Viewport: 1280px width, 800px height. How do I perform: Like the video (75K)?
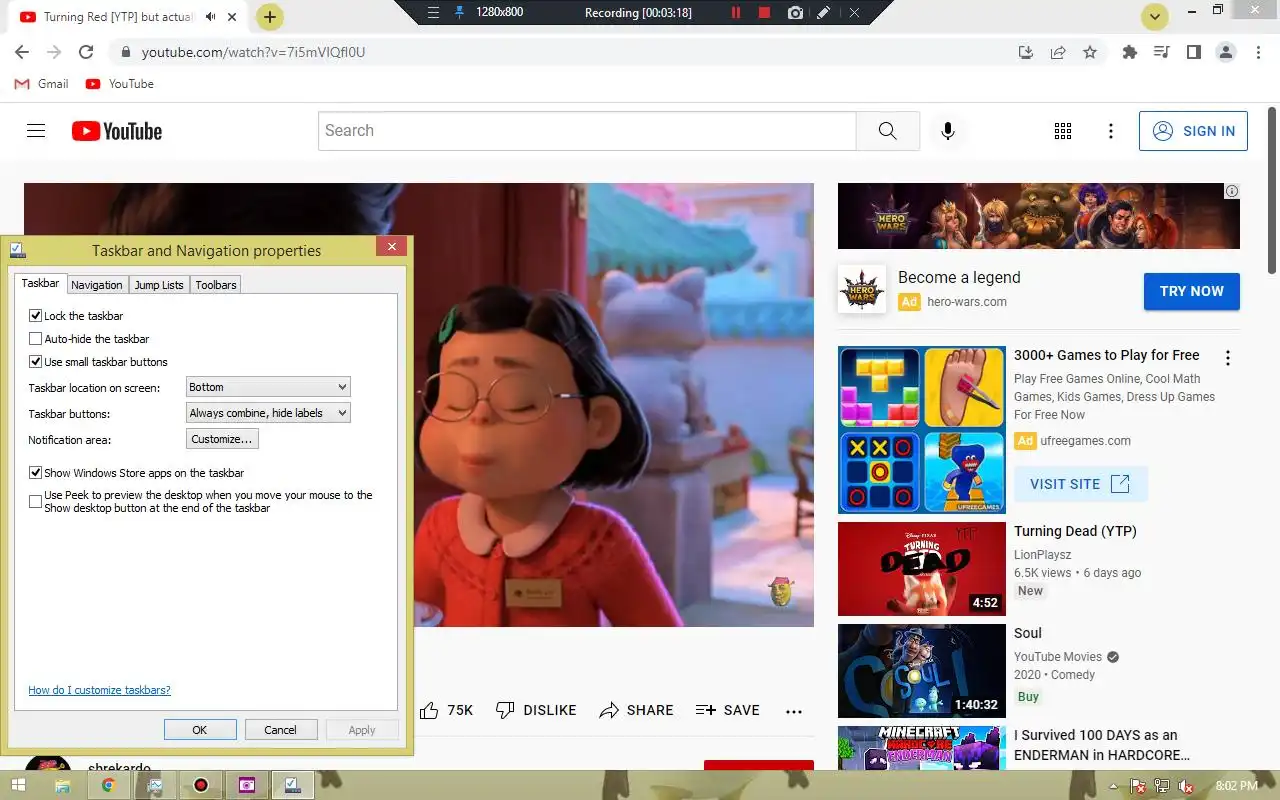pyautogui.click(x=446, y=710)
